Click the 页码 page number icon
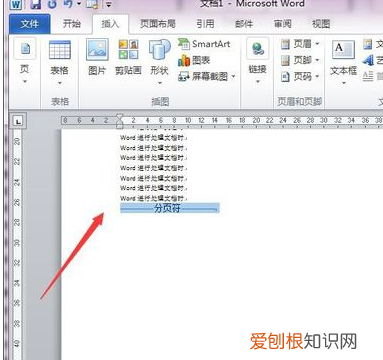 click(285, 77)
